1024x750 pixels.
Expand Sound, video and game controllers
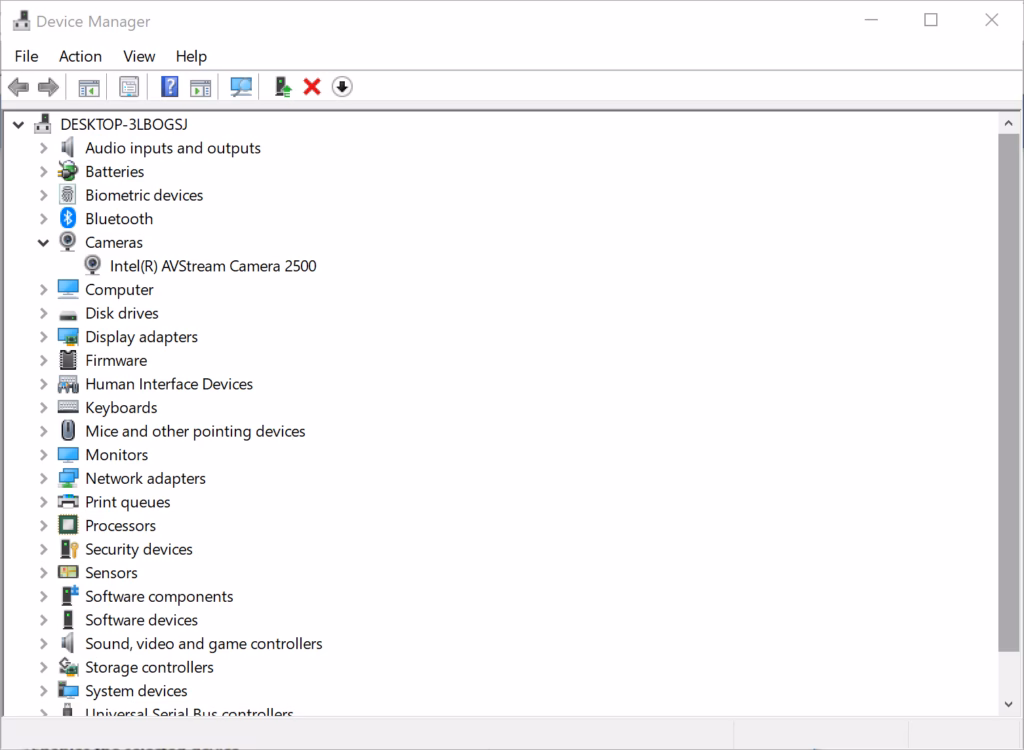tap(43, 644)
